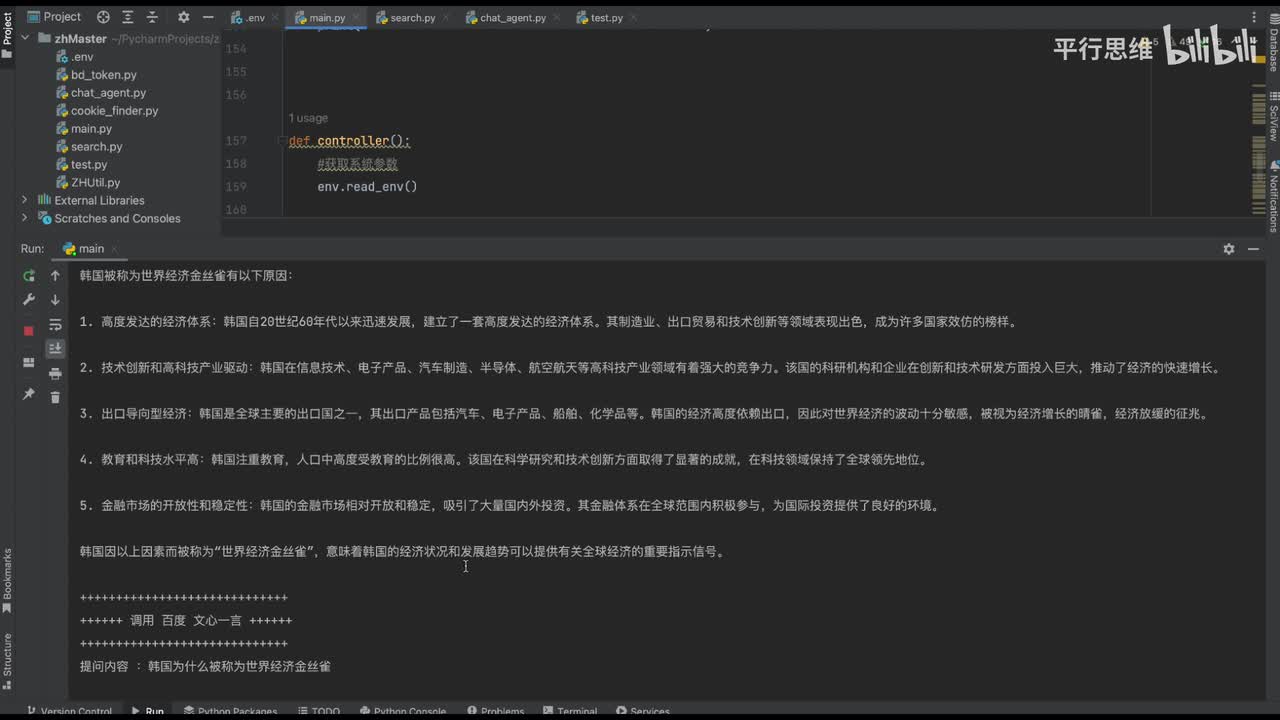
Task: Switch to the search.py editor tab
Action: [x=412, y=18]
